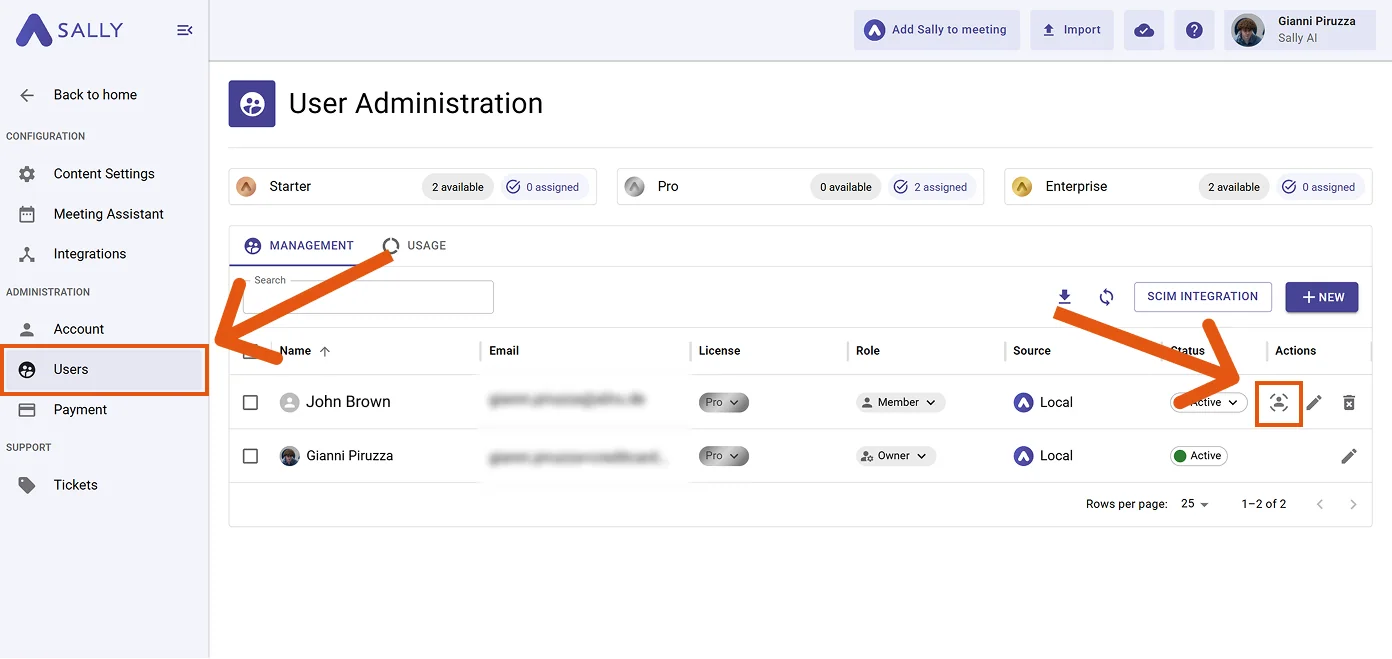This screenshot has width=1392, height=659.
Task: Click the Import button
Action: (x=1072, y=30)
